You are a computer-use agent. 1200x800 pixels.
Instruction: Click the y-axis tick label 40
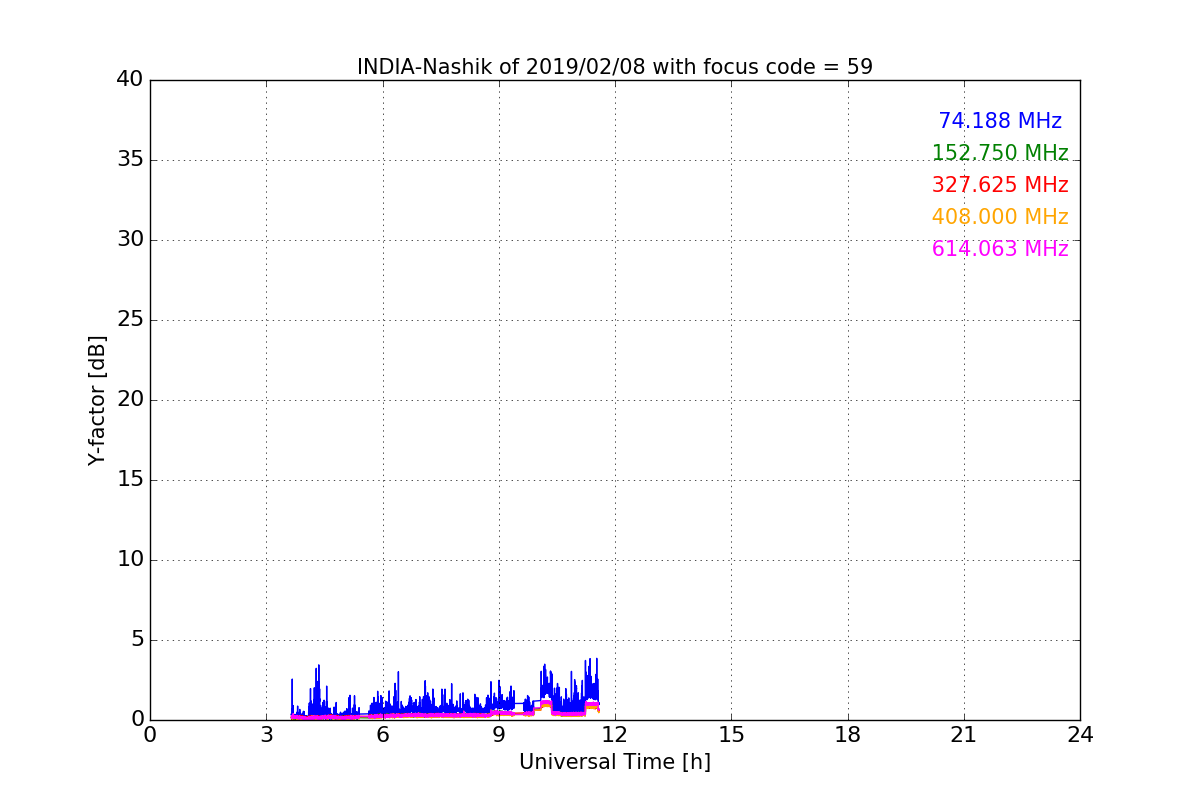[130, 80]
